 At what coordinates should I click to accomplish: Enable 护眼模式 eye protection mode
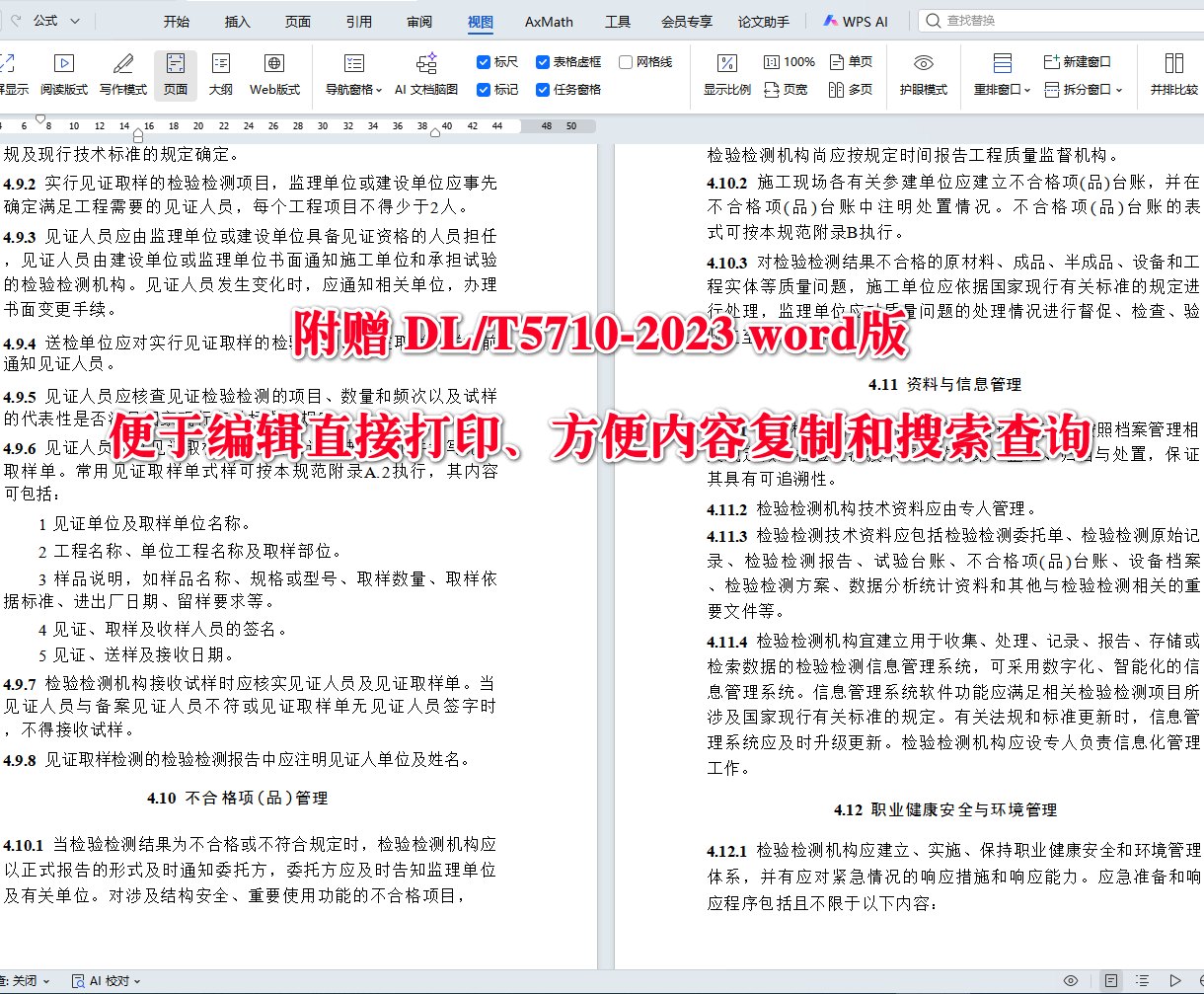(922, 74)
